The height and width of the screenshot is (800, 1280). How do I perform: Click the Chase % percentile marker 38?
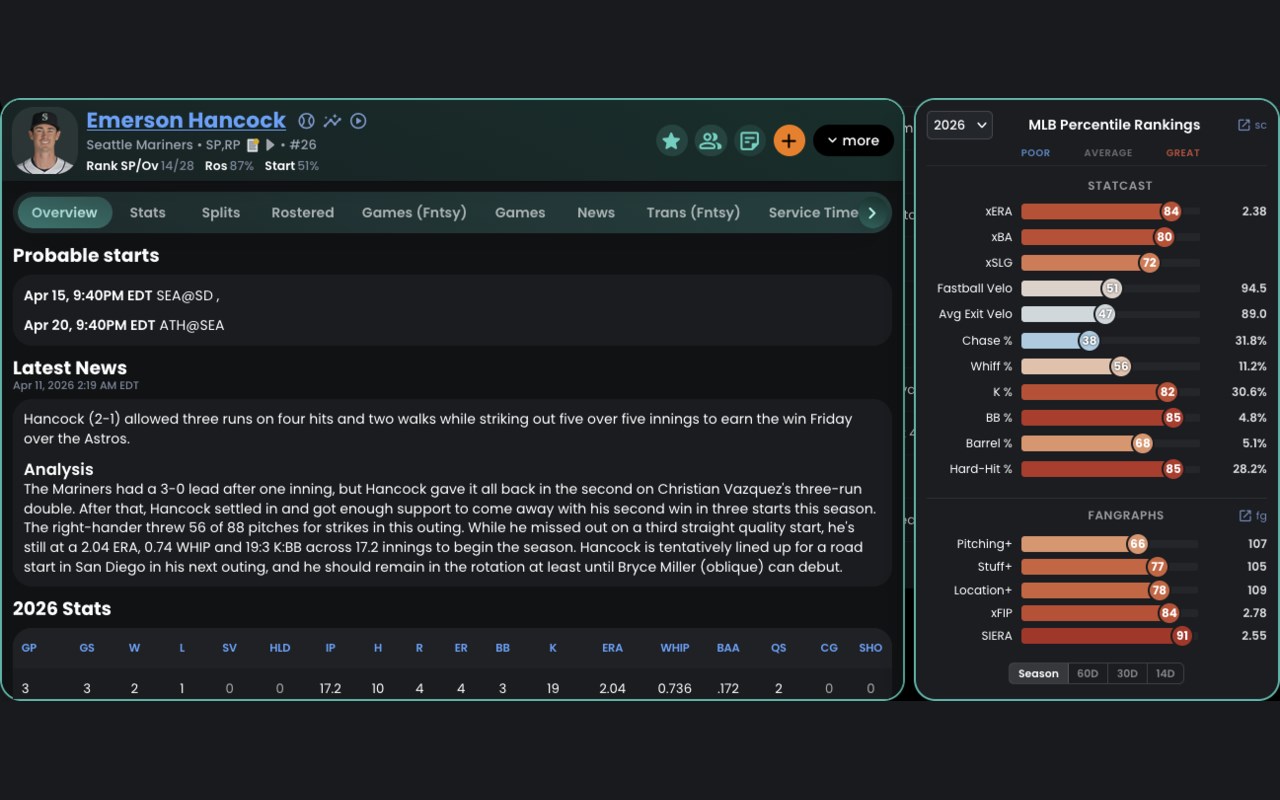click(x=1089, y=340)
